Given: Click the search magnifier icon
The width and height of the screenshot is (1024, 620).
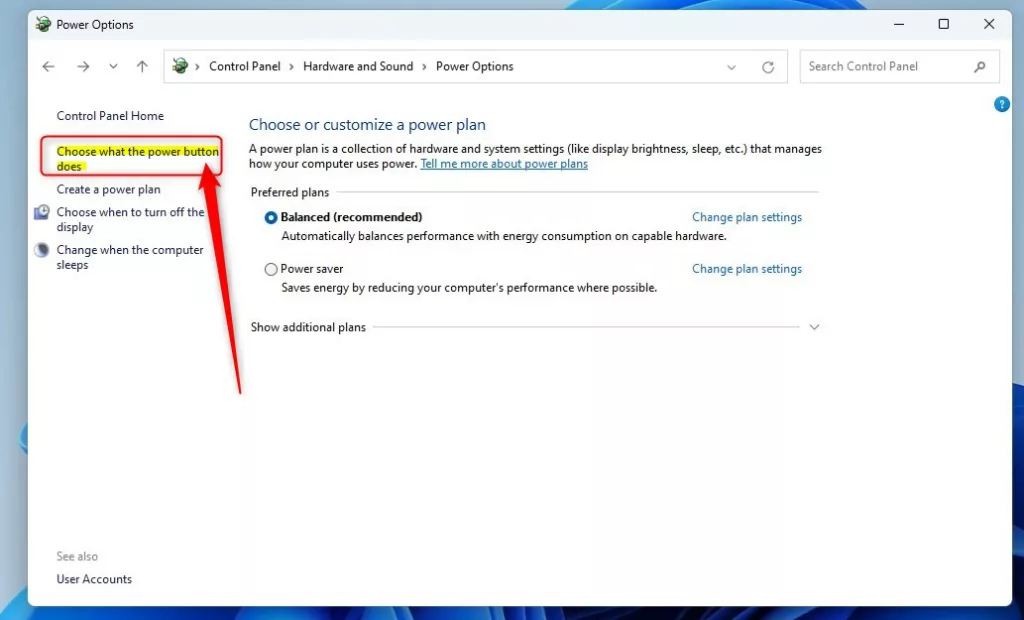Looking at the screenshot, I should [x=980, y=66].
